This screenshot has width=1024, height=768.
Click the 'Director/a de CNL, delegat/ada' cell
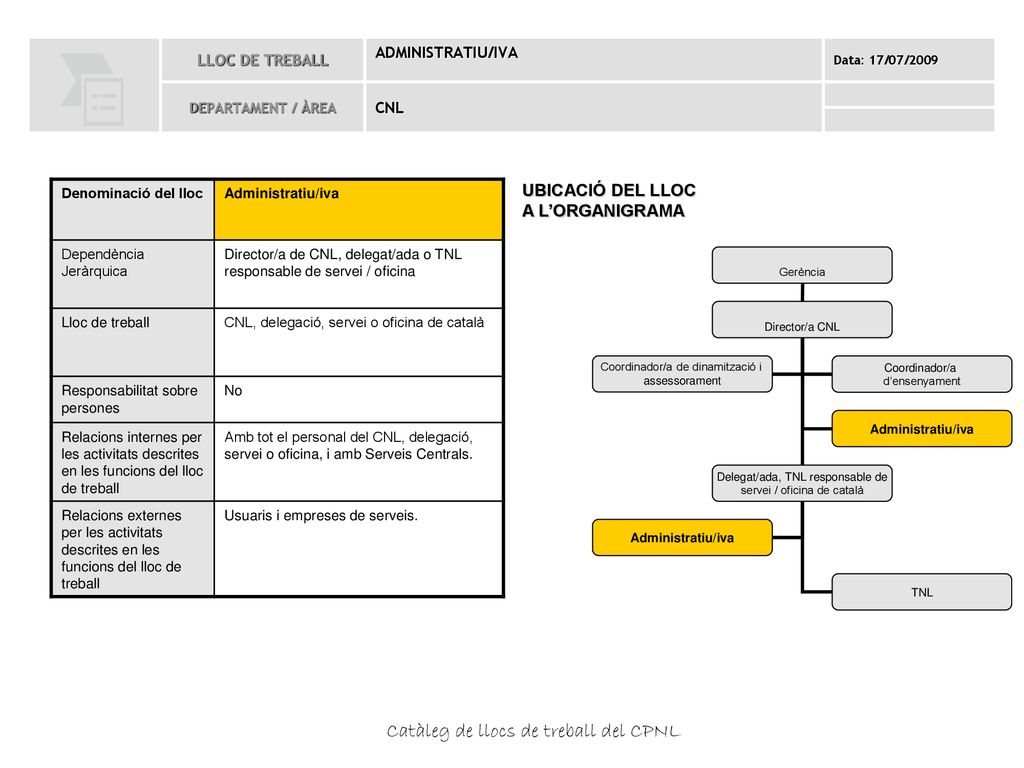click(359, 274)
